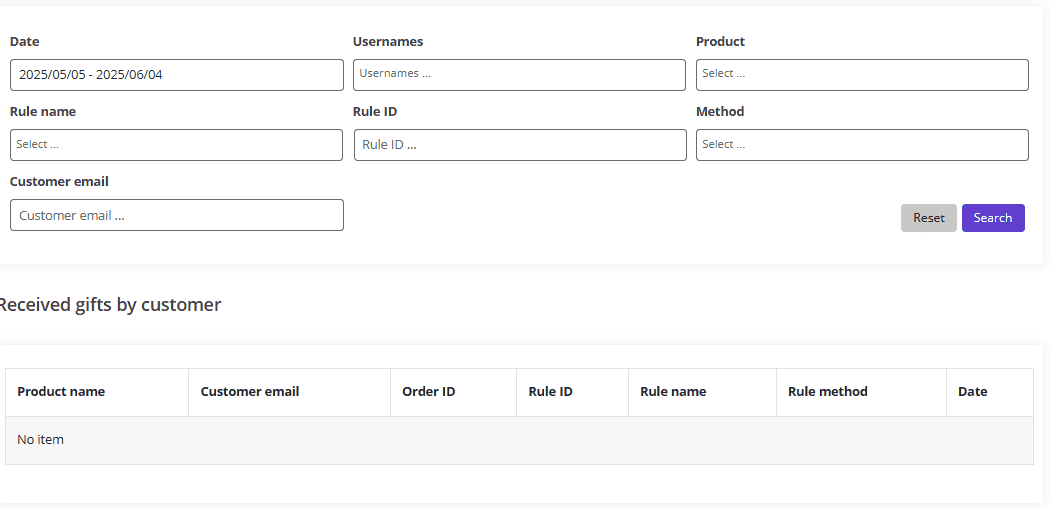Select the Product name column header

(61, 392)
